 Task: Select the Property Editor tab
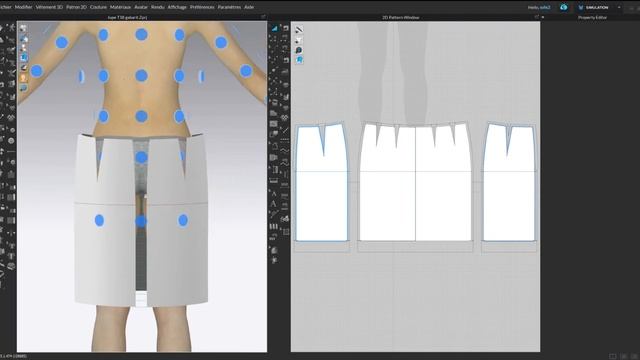click(x=592, y=18)
